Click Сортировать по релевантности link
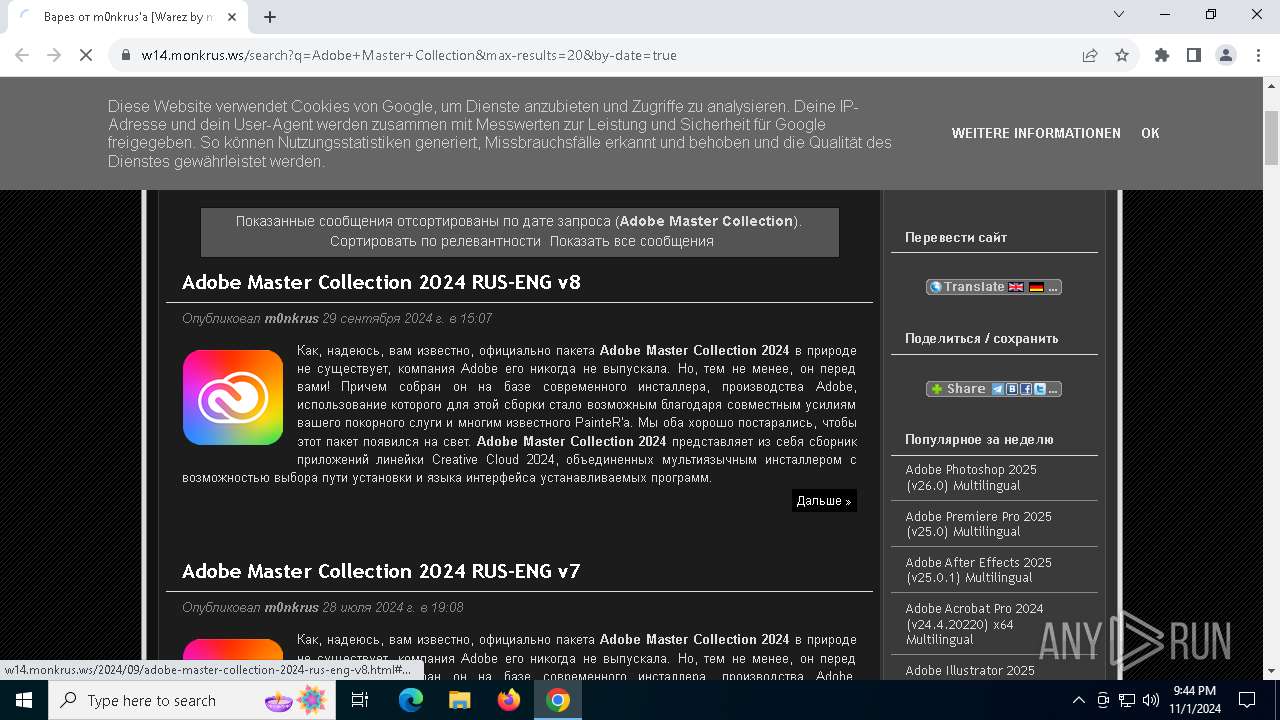 click(x=435, y=241)
